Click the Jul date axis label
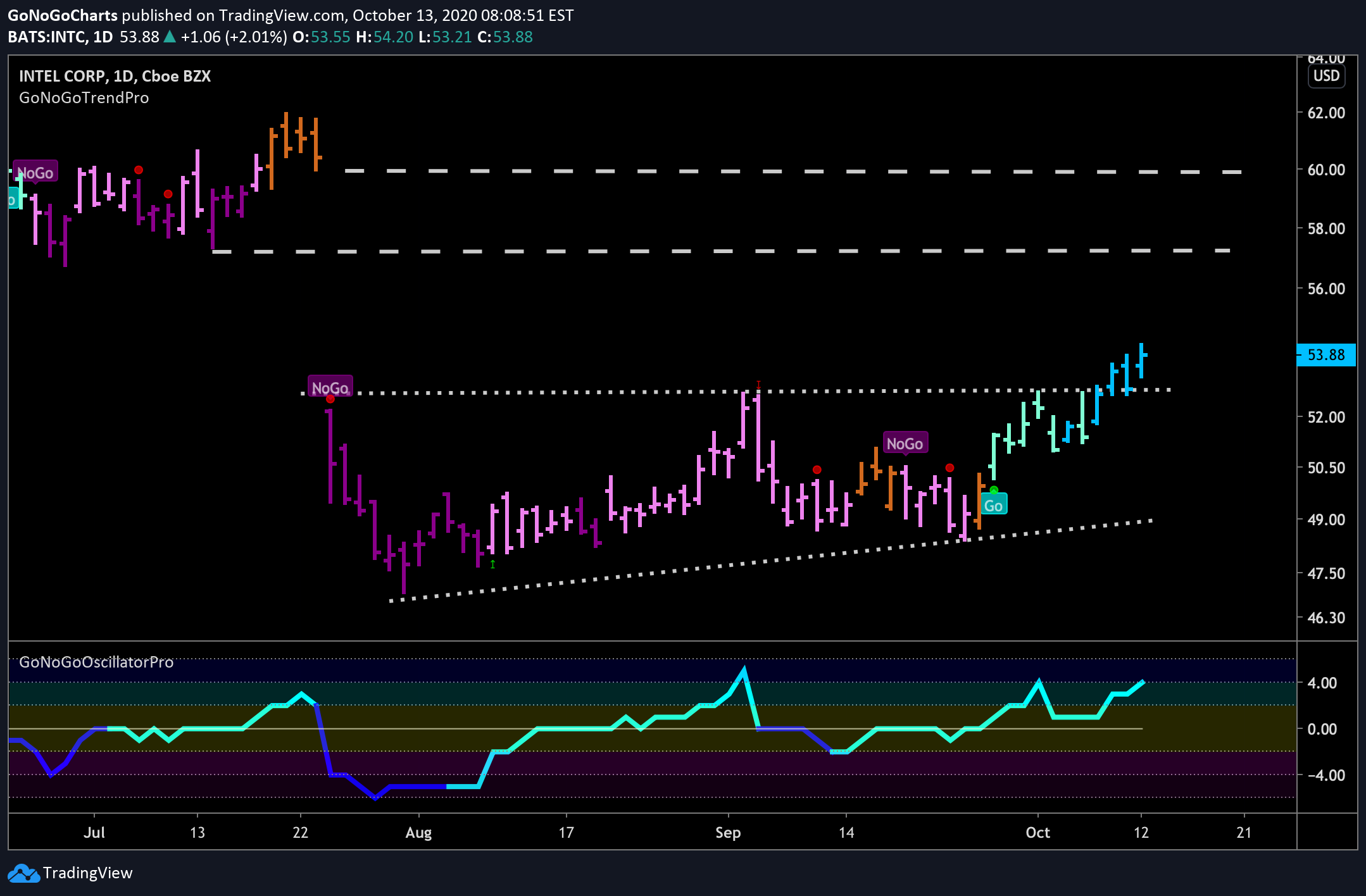 94,832
